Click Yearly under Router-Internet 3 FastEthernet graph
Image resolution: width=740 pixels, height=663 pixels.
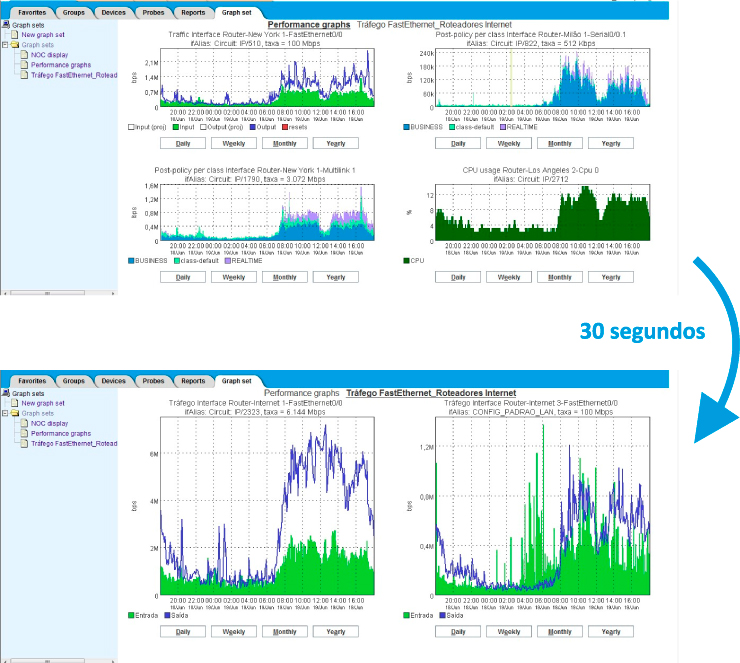pos(611,632)
